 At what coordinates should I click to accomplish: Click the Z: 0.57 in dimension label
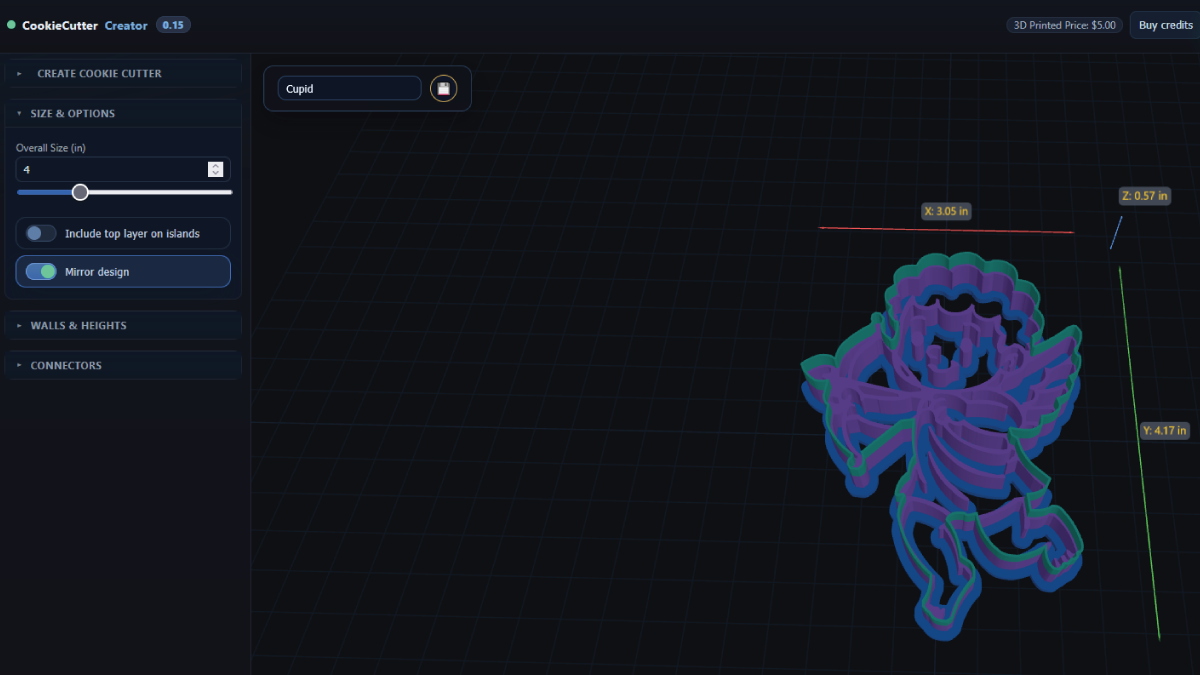click(1144, 196)
